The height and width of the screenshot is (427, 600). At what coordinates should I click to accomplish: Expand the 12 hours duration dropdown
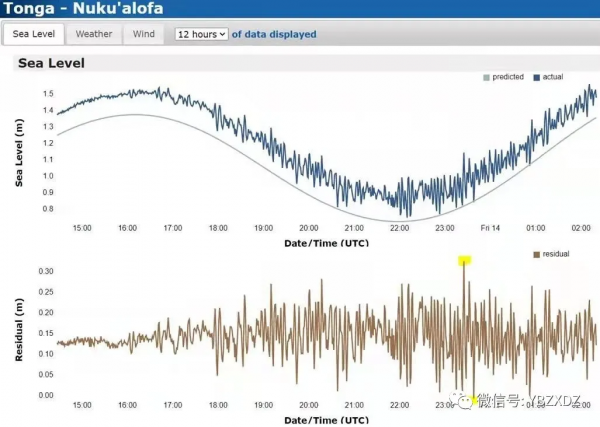pos(201,34)
